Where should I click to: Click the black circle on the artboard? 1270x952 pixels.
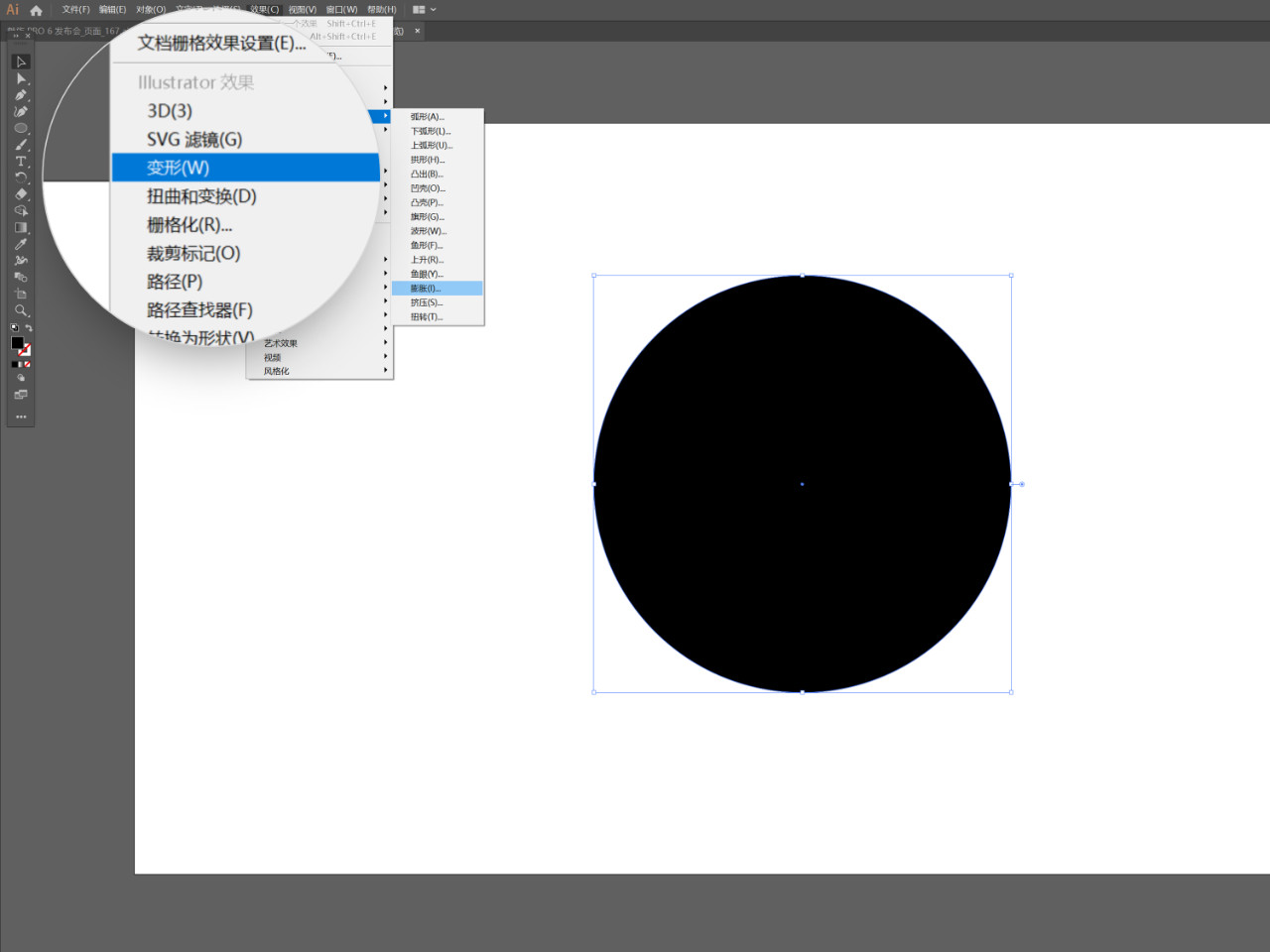[x=802, y=484]
